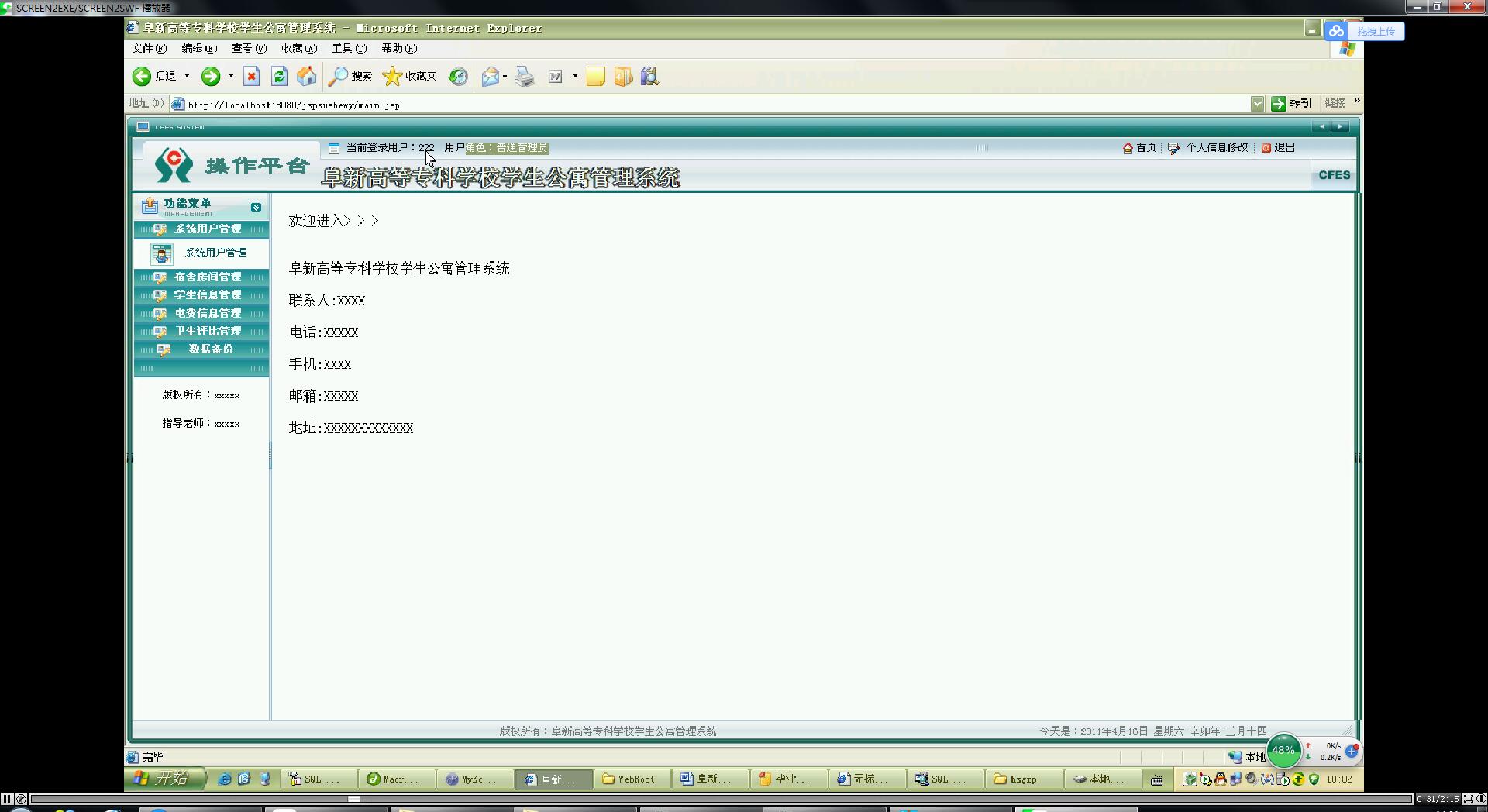The height and width of the screenshot is (812, 1488).
Task: Click the Home page icon in toolbar
Action: [307, 76]
